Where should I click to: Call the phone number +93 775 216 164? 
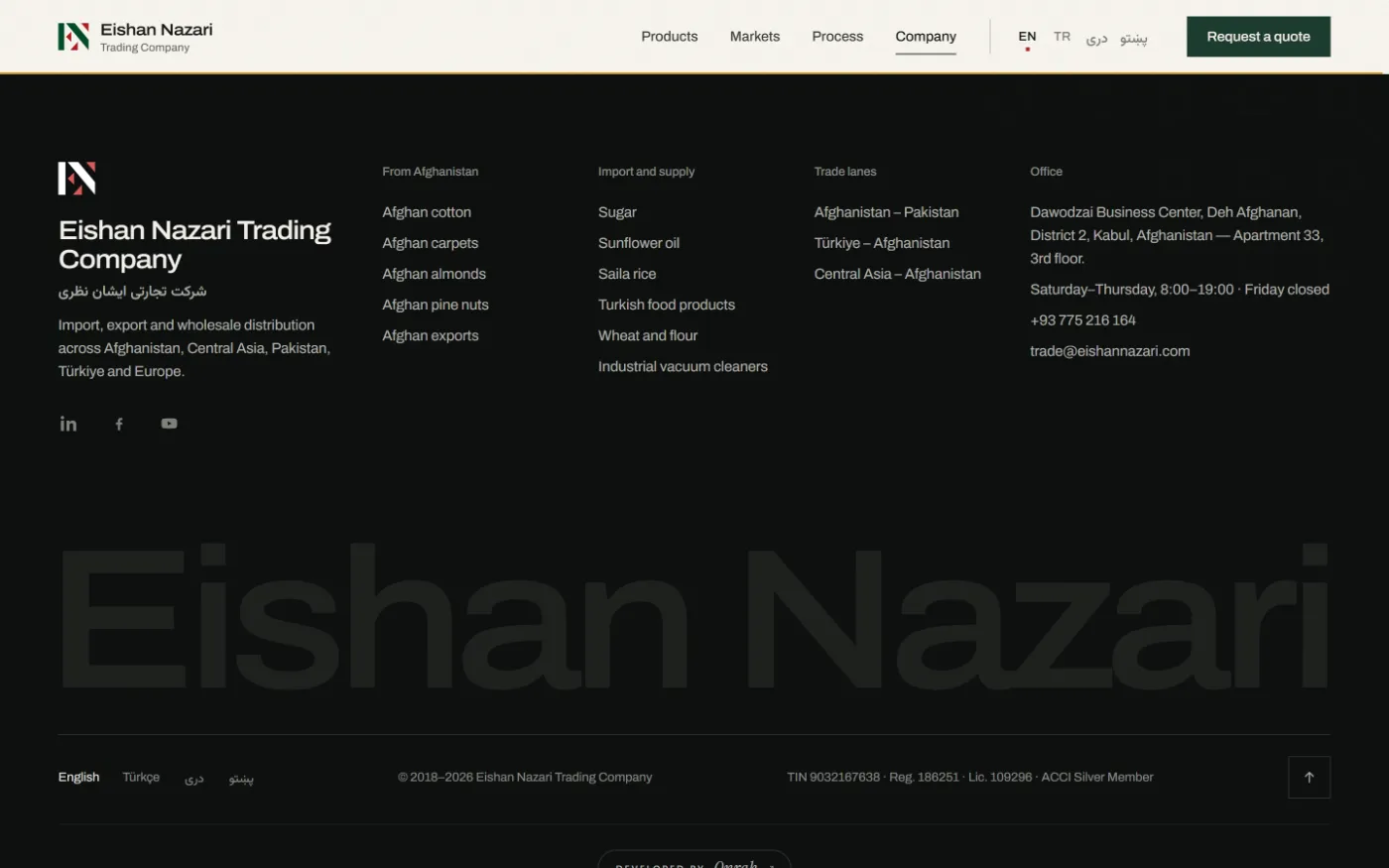click(x=1082, y=320)
